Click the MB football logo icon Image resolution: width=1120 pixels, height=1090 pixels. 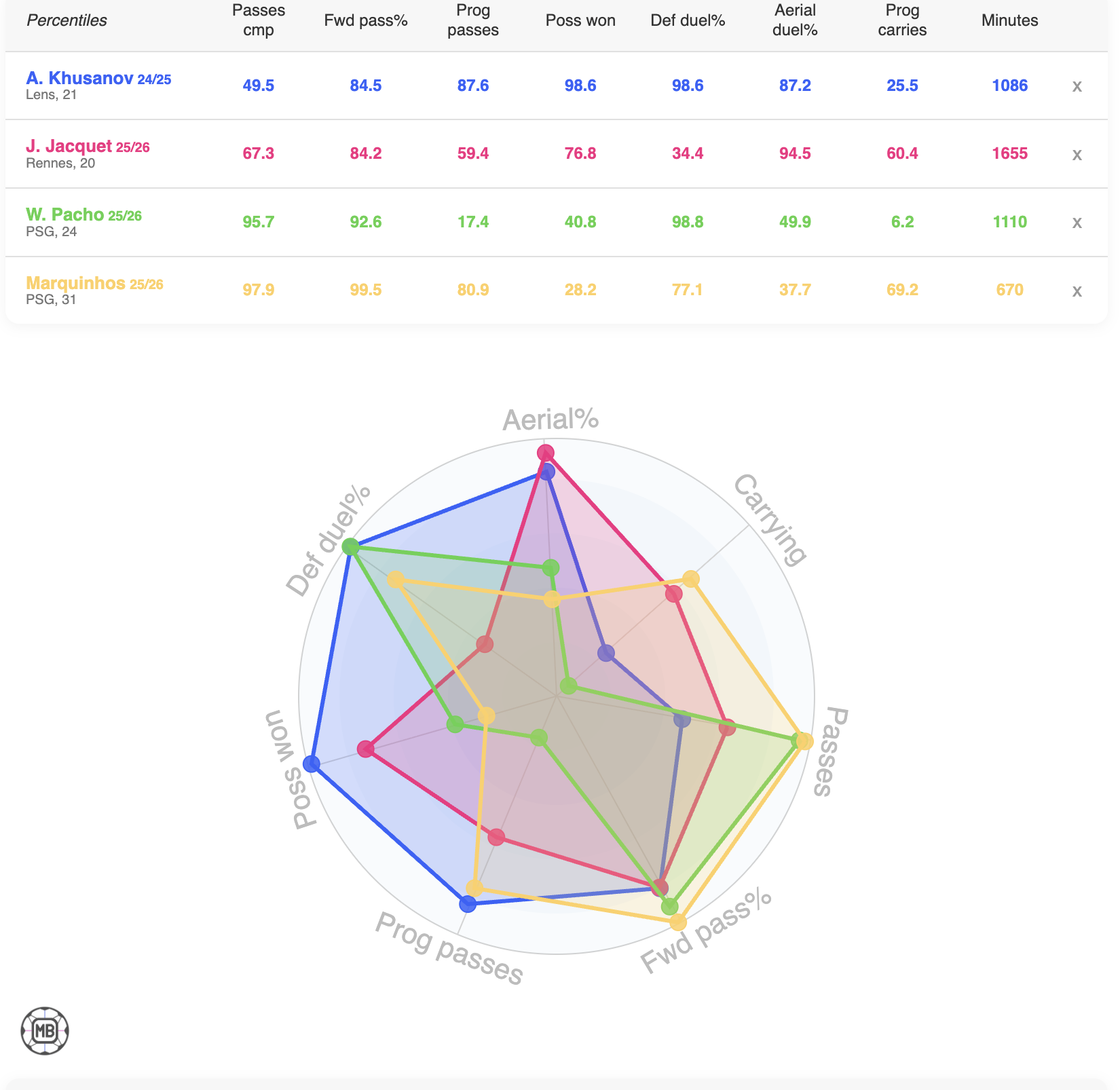click(x=45, y=1031)
